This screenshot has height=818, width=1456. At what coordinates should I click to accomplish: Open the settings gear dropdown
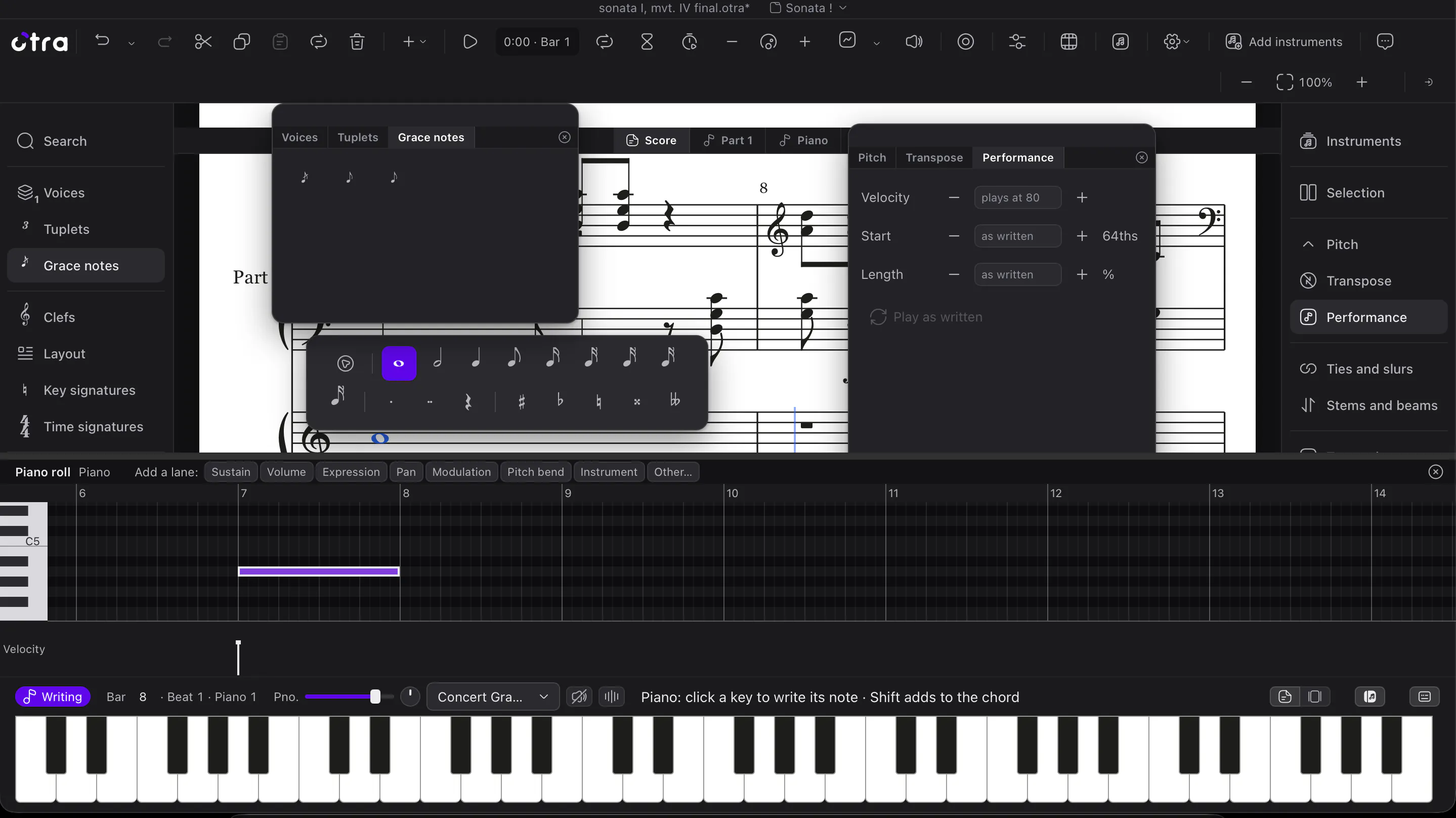1176,42
